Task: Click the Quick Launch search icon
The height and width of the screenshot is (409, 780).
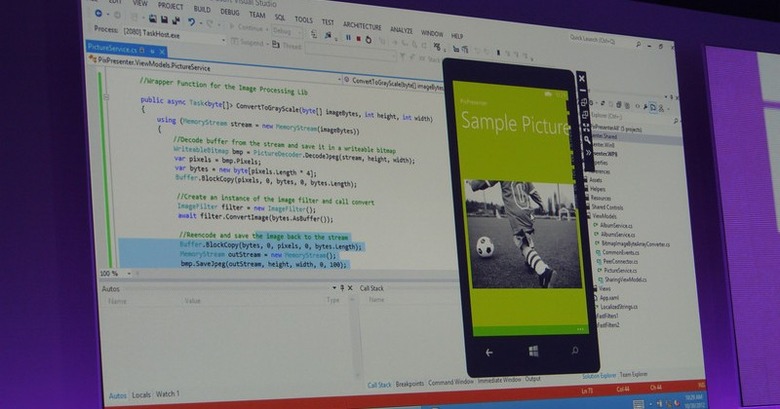Action: [x=638, y=44]
